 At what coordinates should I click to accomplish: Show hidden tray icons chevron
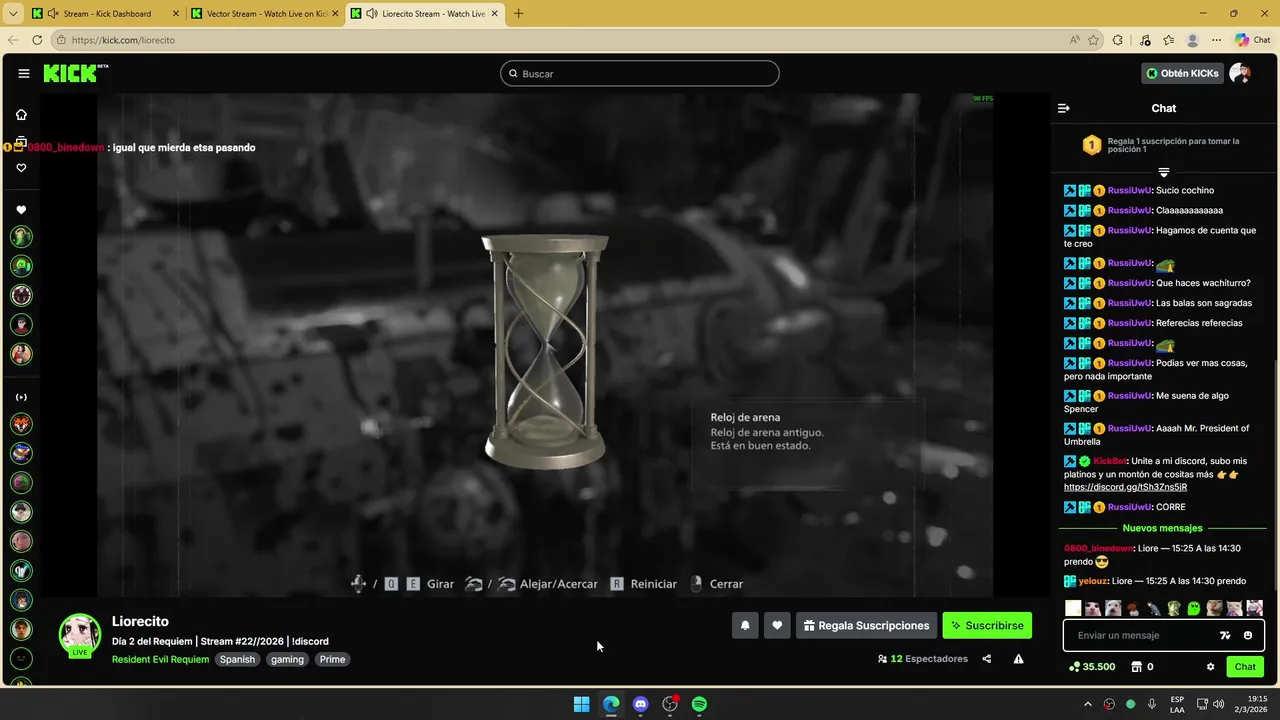(1087, 704)
